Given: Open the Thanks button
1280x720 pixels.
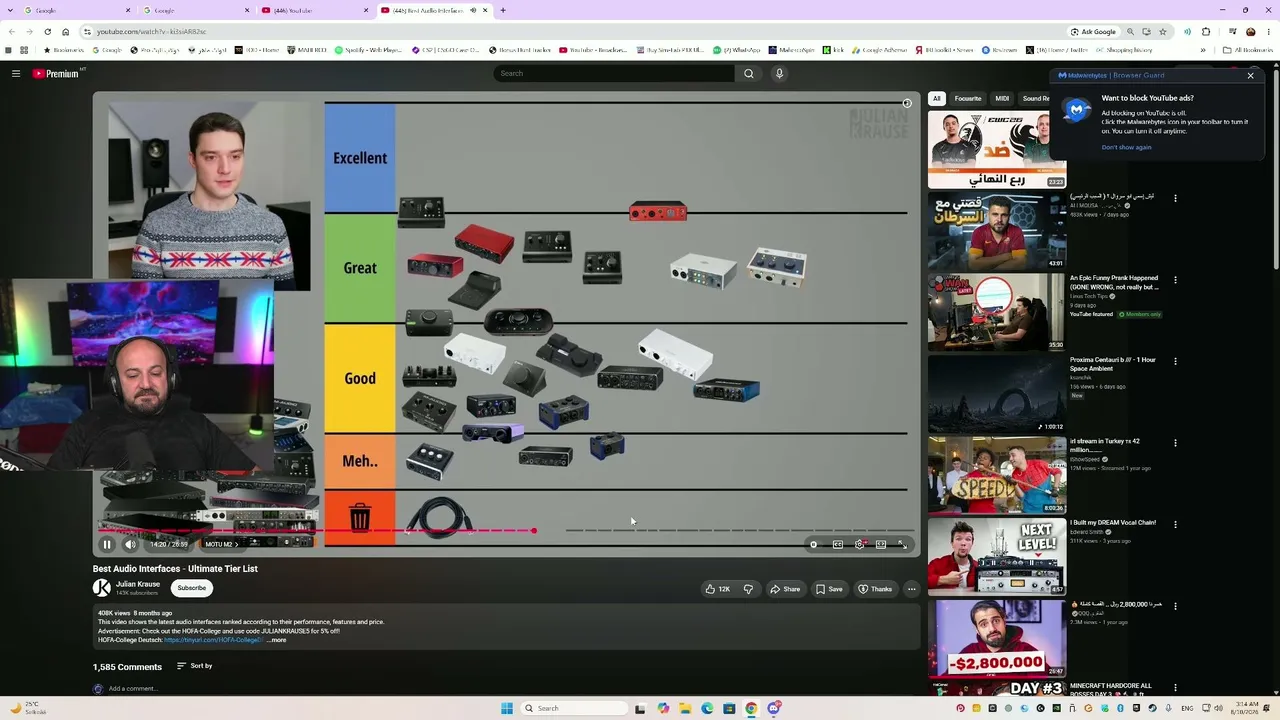Looking at the screenshot, I should tap(875, 589).
